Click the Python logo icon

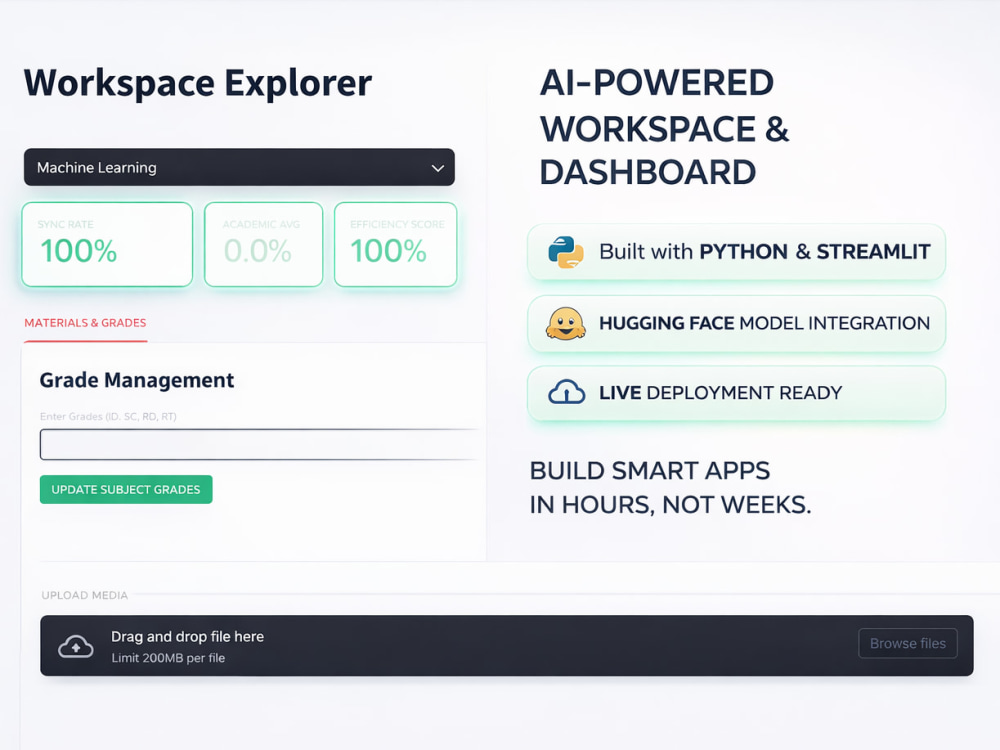coord(566,252)
